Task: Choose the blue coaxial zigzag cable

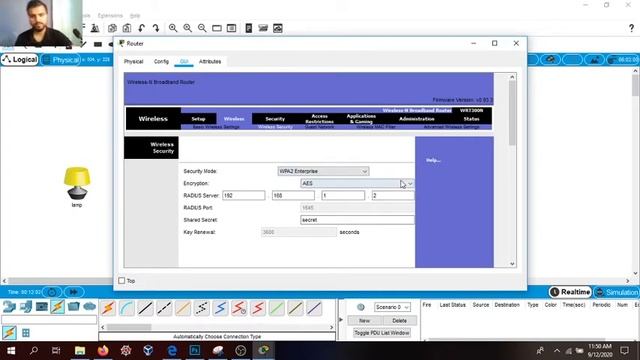Action: coord(220,308)
